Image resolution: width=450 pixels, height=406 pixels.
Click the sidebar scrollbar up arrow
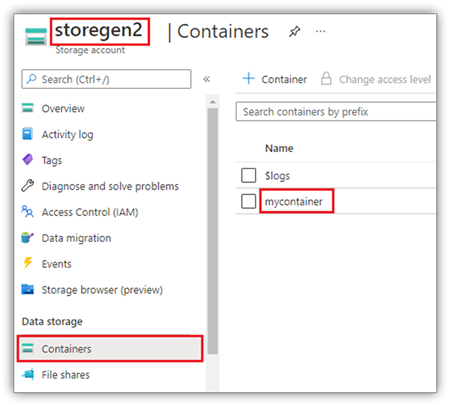coord(213,102)
